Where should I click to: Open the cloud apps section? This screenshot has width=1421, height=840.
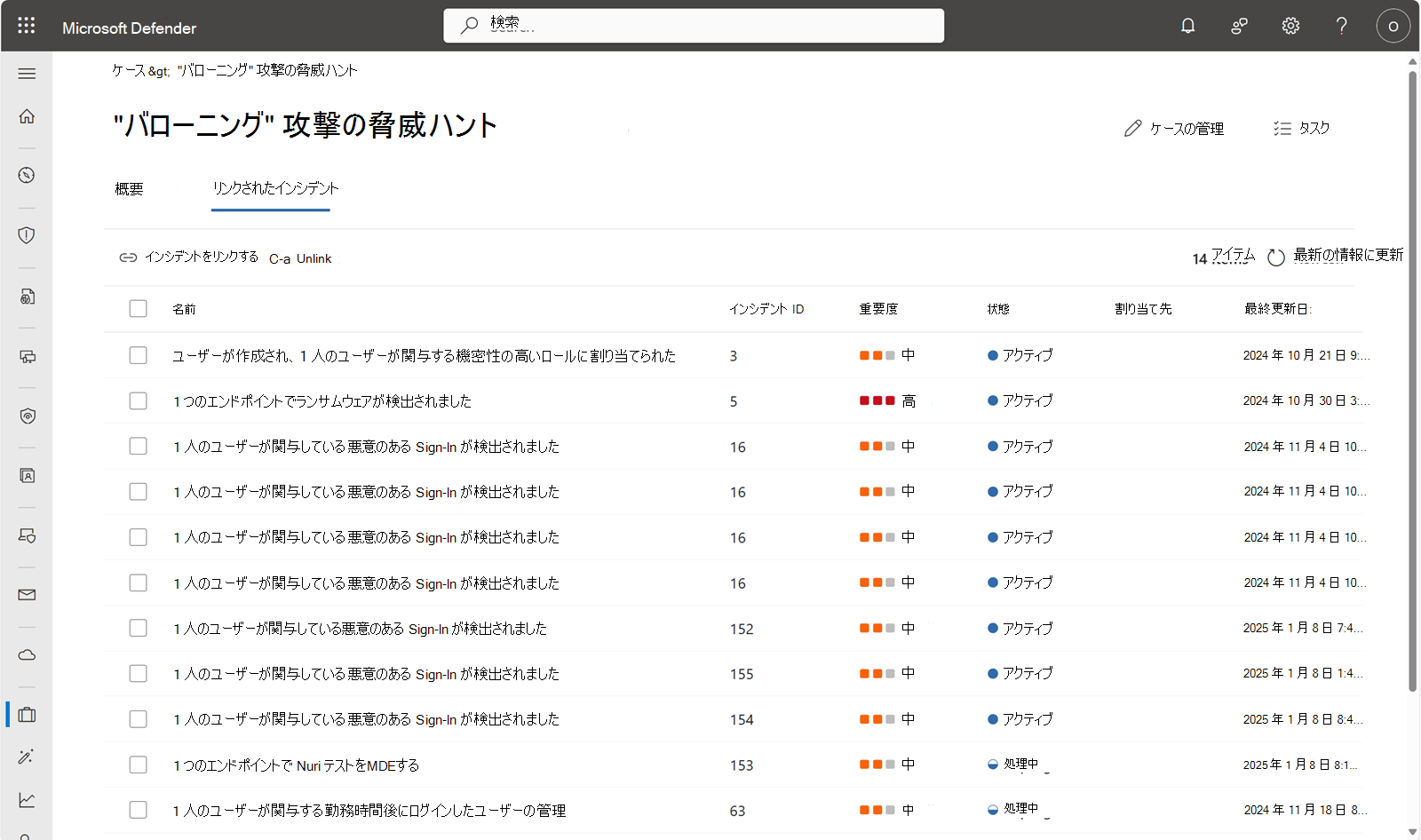[27, 654]
